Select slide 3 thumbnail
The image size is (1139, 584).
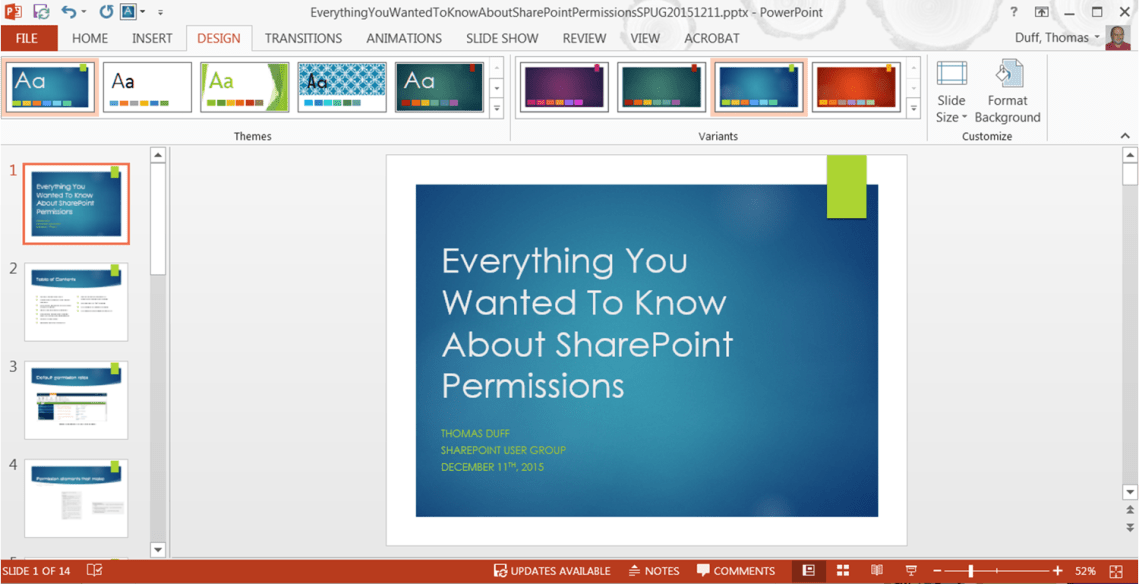75,399
